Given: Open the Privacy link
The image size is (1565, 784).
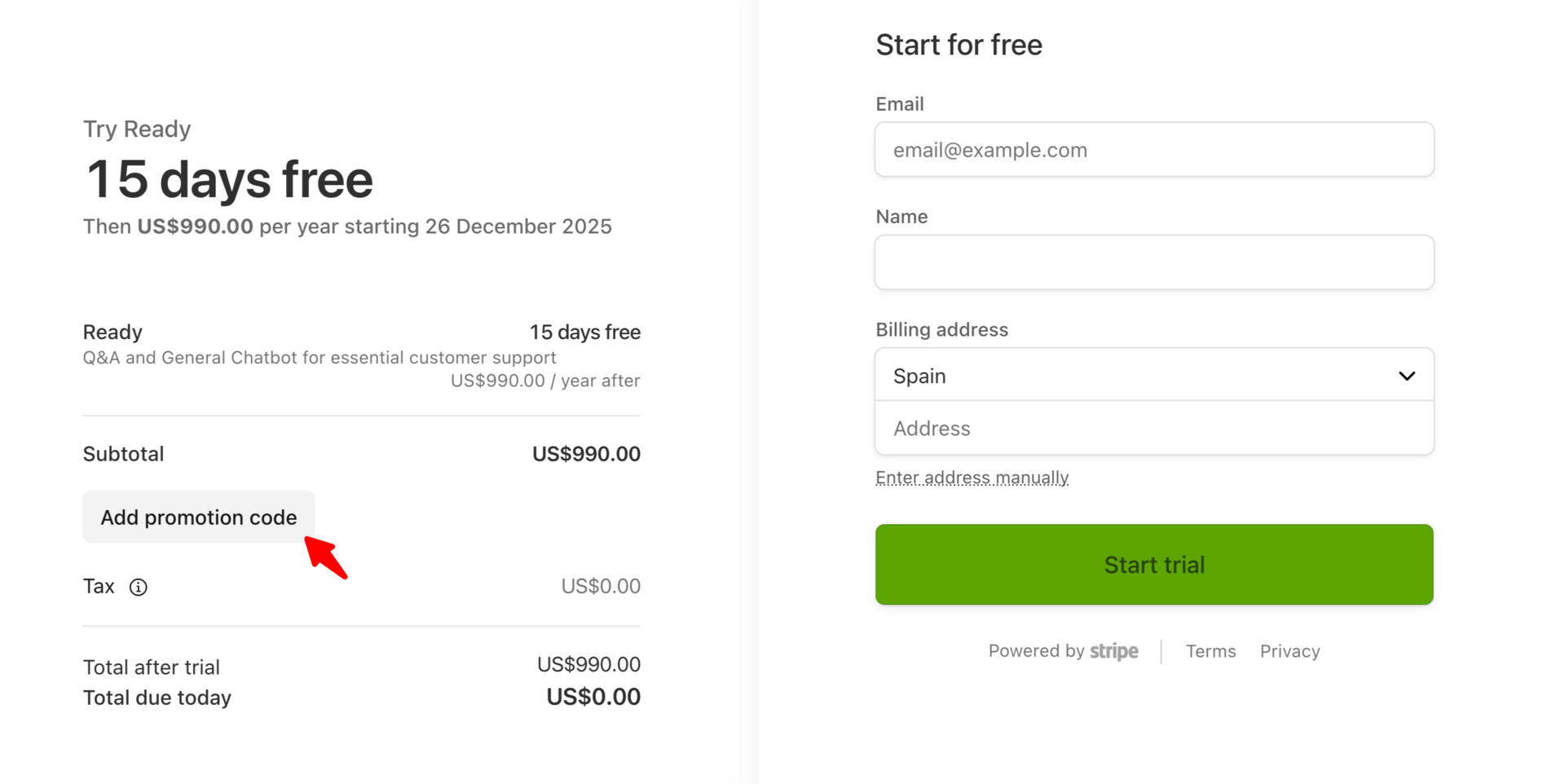Looking at the screenshot, I should pyautogui.click(x=1289, y=651).
